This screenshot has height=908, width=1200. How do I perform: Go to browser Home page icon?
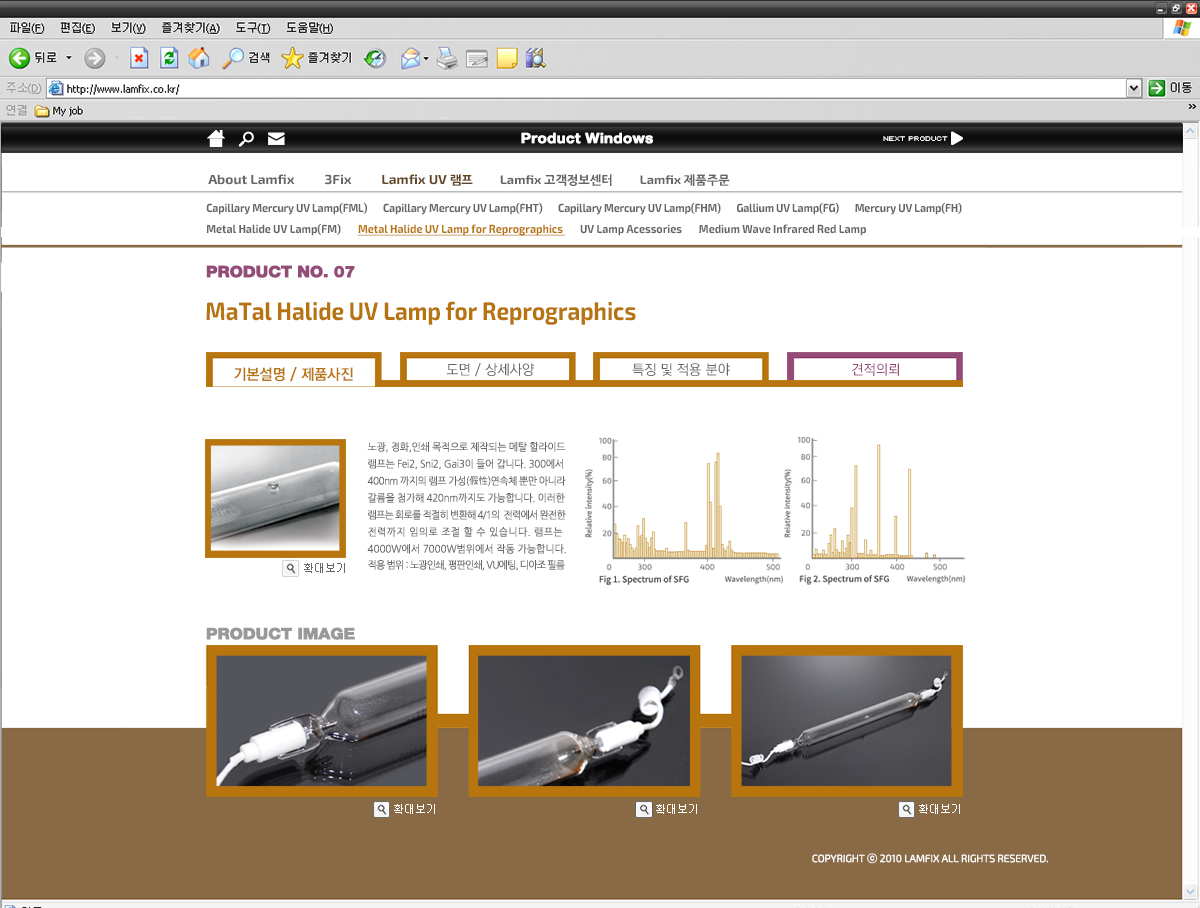pos(199,58)
